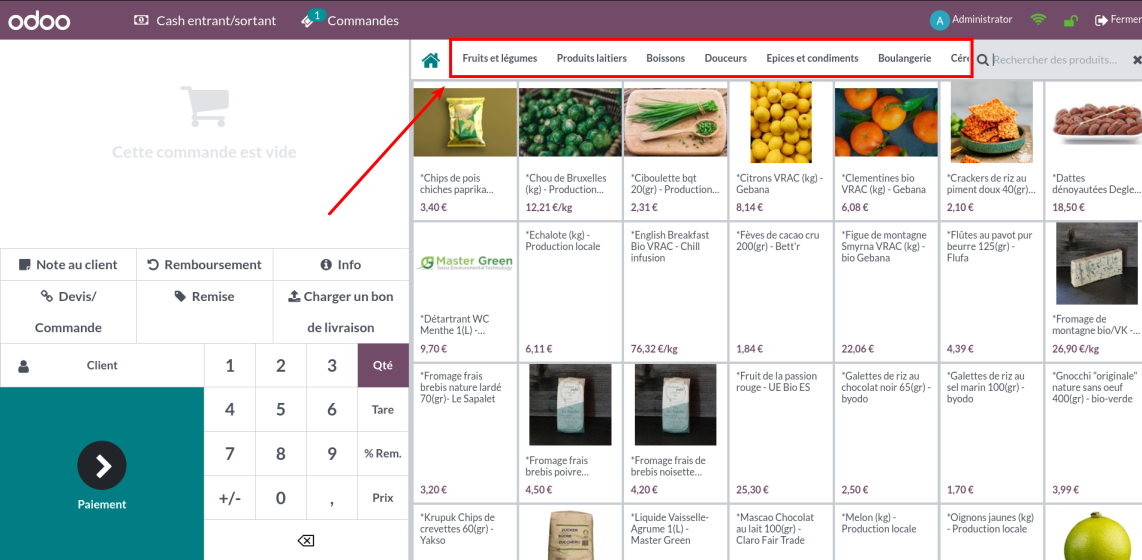Viewport: 1142px width, 560px height.
Task: Click the home category icon
Action: (x=431, y=60)
